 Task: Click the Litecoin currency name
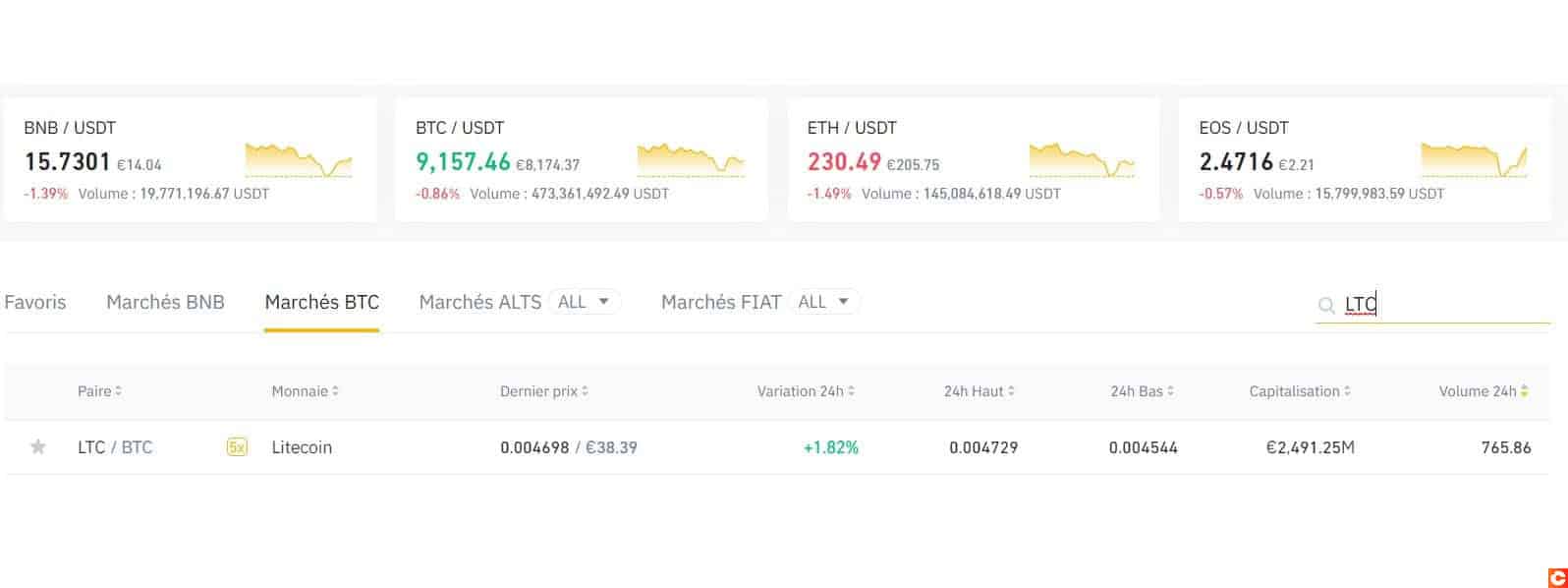302,447
